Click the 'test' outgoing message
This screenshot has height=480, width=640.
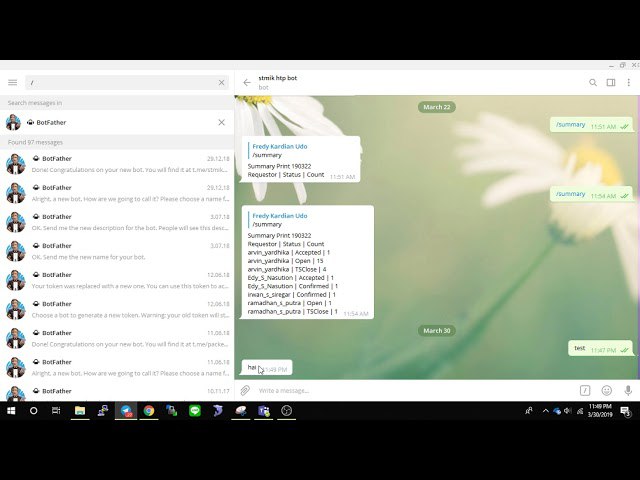click(x=600, y=349)
